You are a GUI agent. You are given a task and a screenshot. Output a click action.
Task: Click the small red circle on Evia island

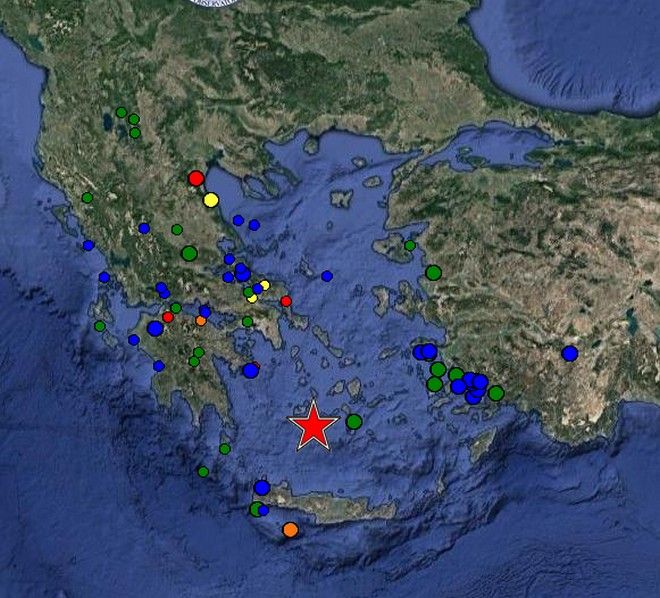(x=286, y=301)
